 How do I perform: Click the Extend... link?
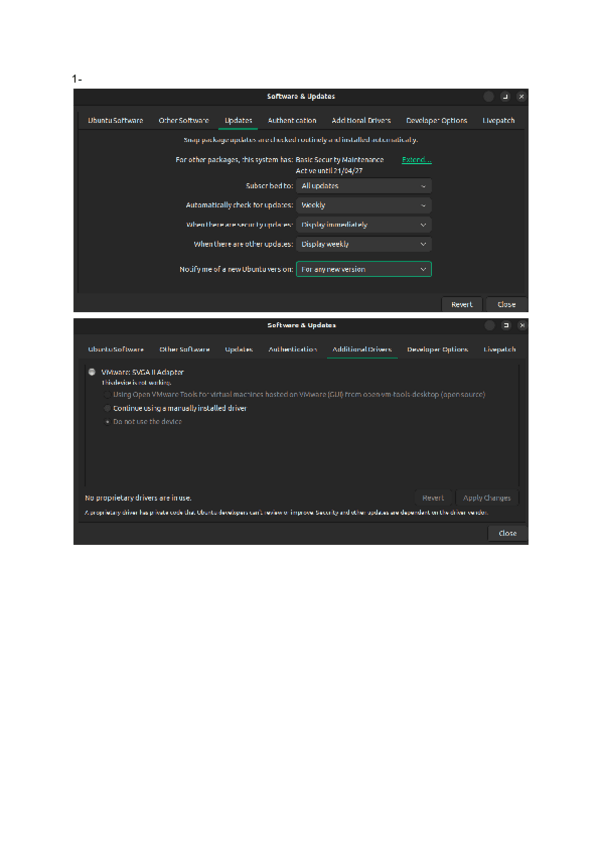(x=416, y=160)
